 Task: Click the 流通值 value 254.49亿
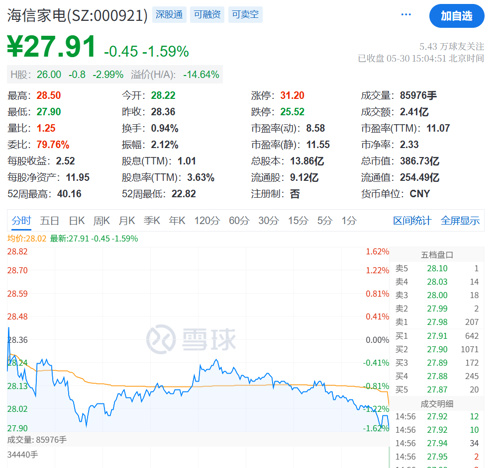tap(420, 177)
